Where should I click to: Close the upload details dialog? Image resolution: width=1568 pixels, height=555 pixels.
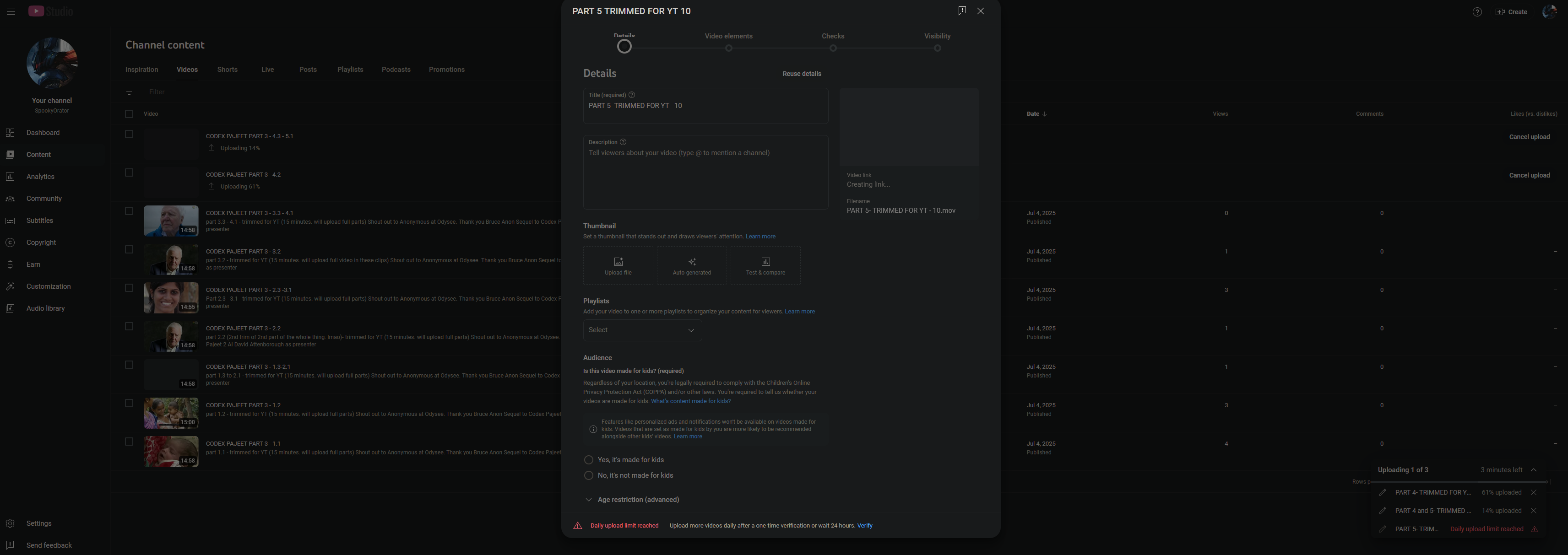[x=981, y=11]
